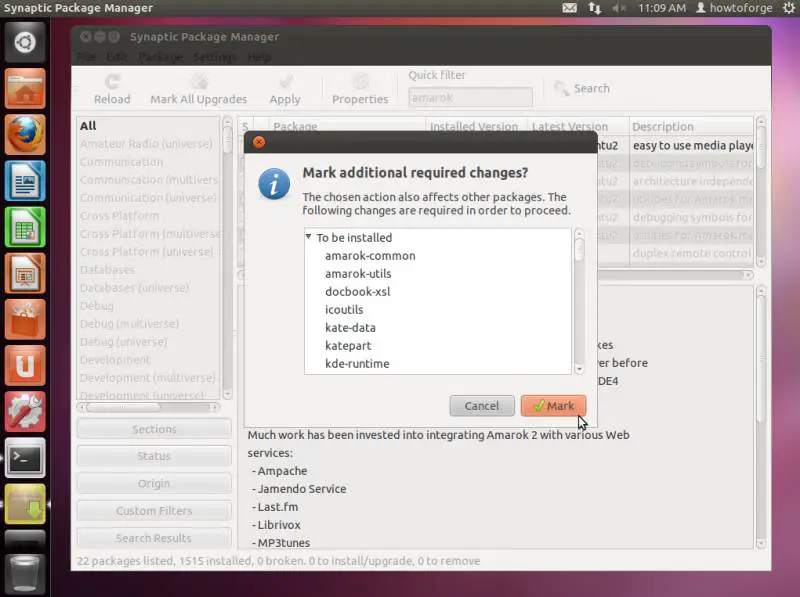Open the Home Folder launcher icon
The image size is (800, 597).
tap(25, 89)
